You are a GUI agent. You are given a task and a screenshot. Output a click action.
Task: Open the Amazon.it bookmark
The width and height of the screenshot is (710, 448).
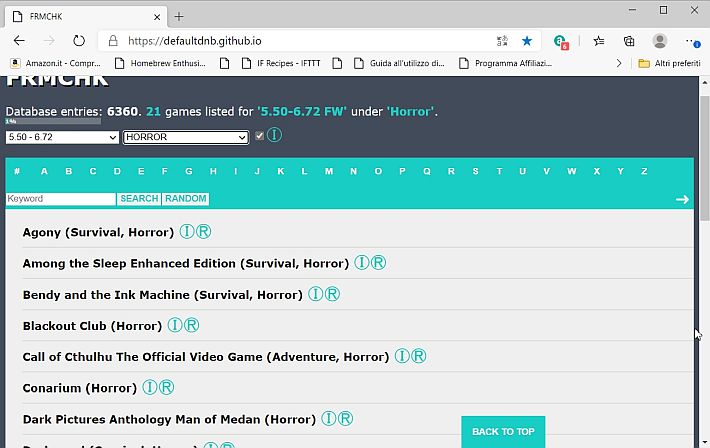[x=56, y=63]
